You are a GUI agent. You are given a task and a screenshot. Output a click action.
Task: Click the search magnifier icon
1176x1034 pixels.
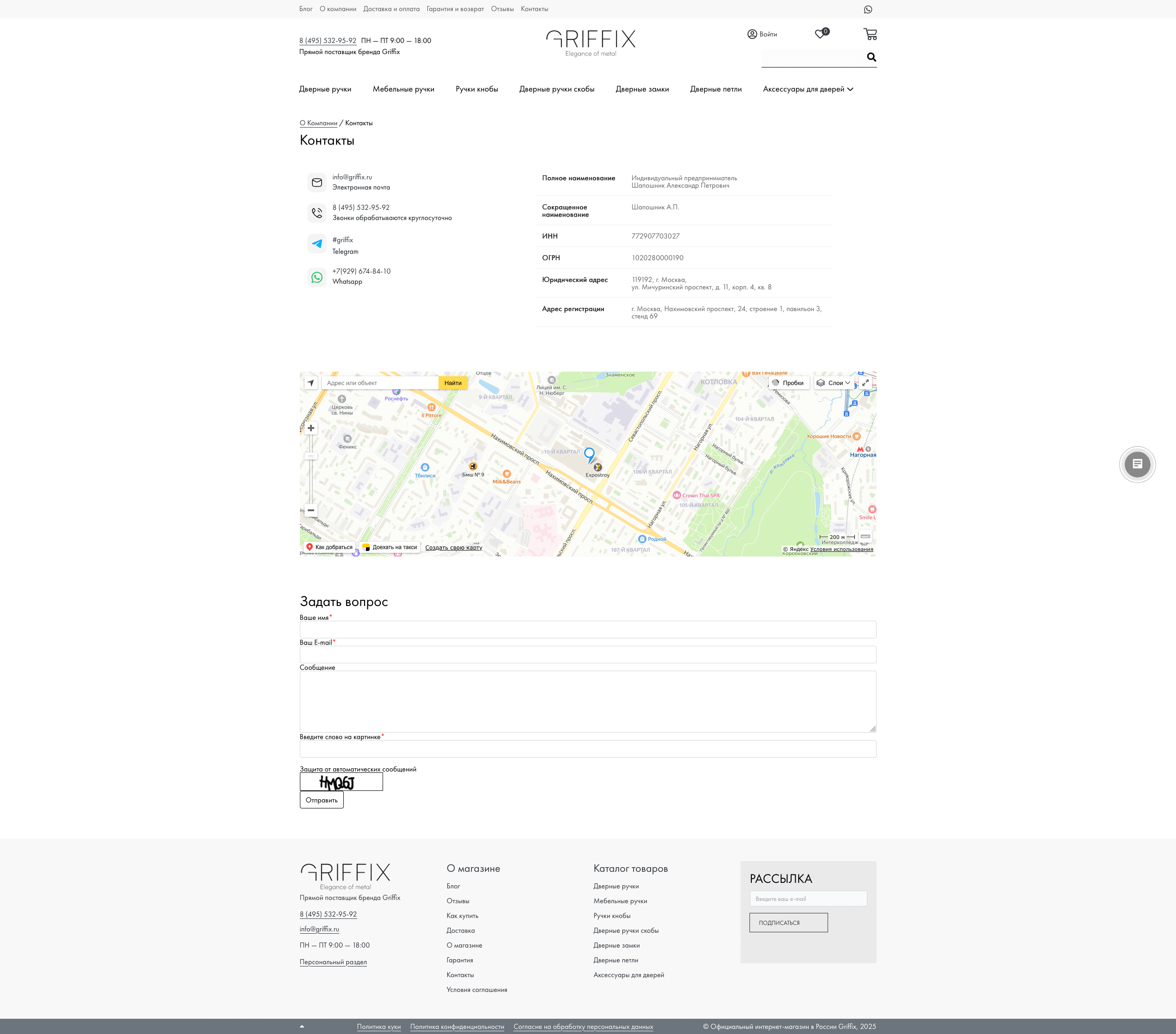pos(871,57)
